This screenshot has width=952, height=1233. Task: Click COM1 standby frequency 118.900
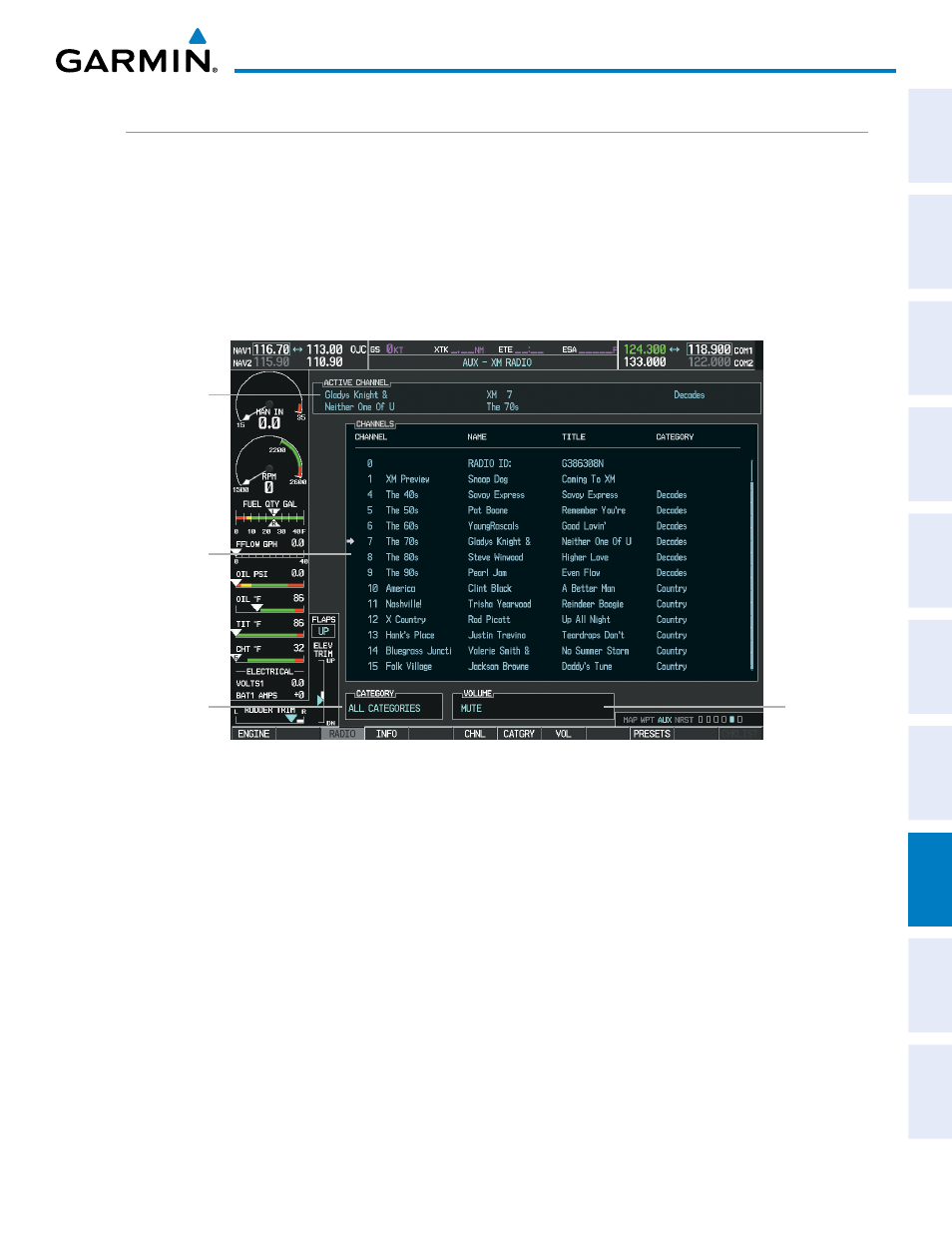click(709, 350)
